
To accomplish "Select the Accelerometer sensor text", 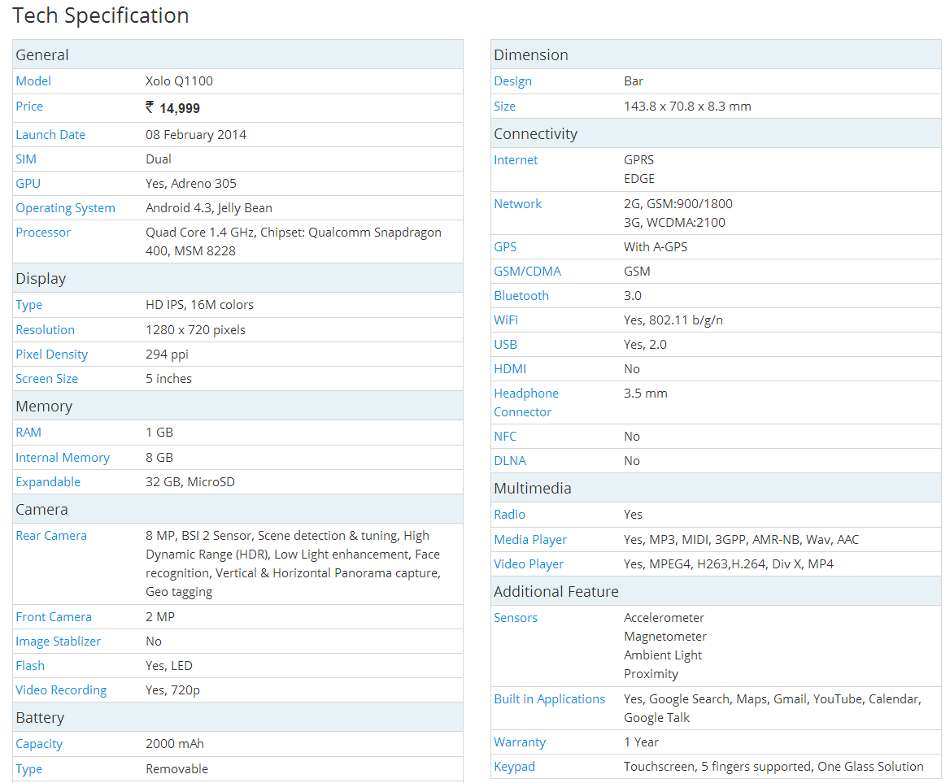I will point(664,618).
